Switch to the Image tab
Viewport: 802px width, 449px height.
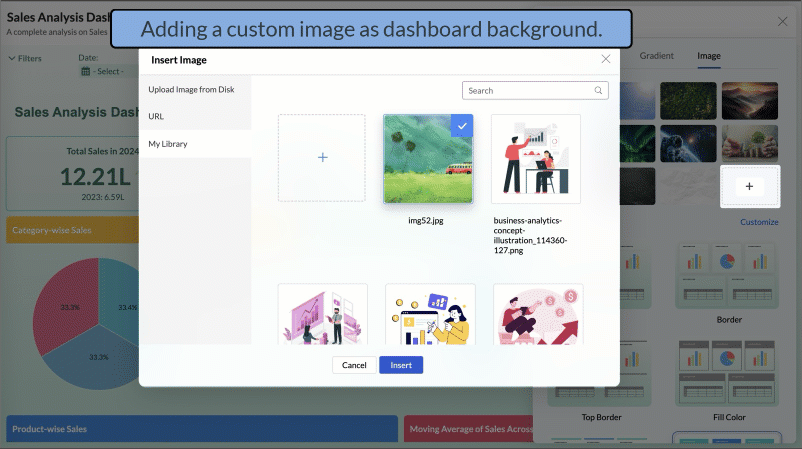pyautogui.click(x=708, y=56)
